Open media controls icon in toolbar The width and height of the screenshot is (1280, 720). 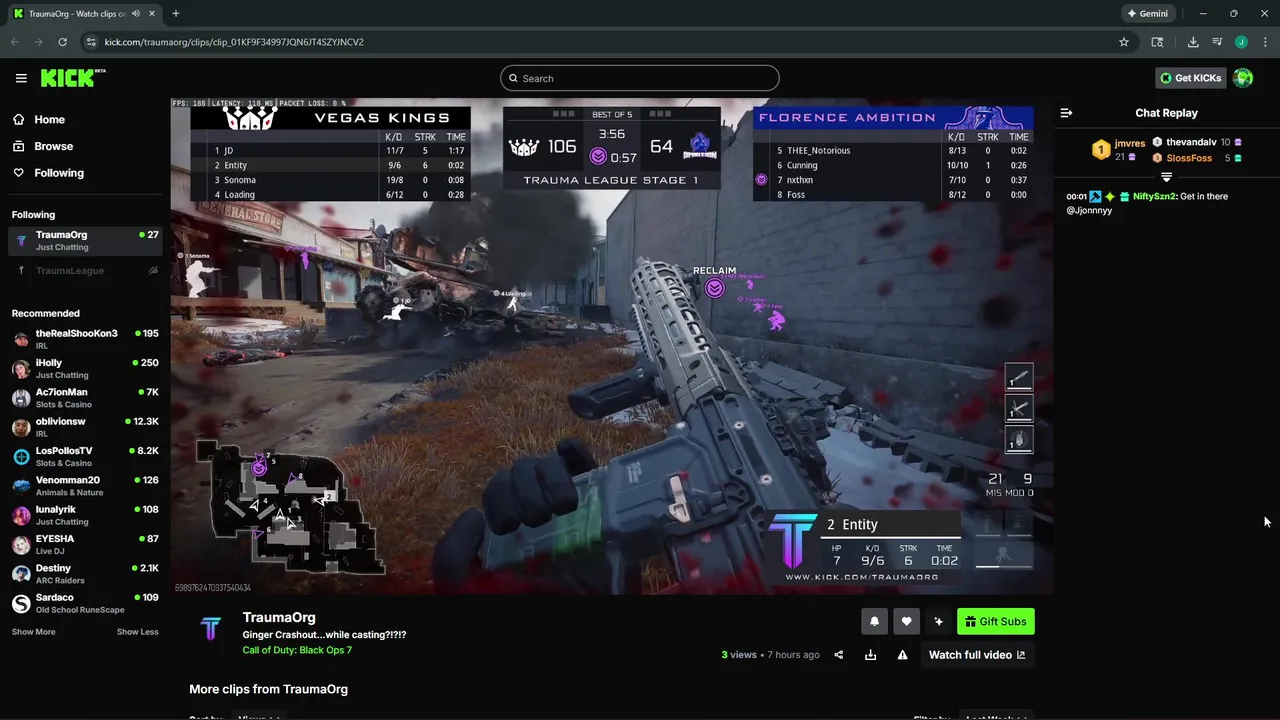[x=1217, y=42]
